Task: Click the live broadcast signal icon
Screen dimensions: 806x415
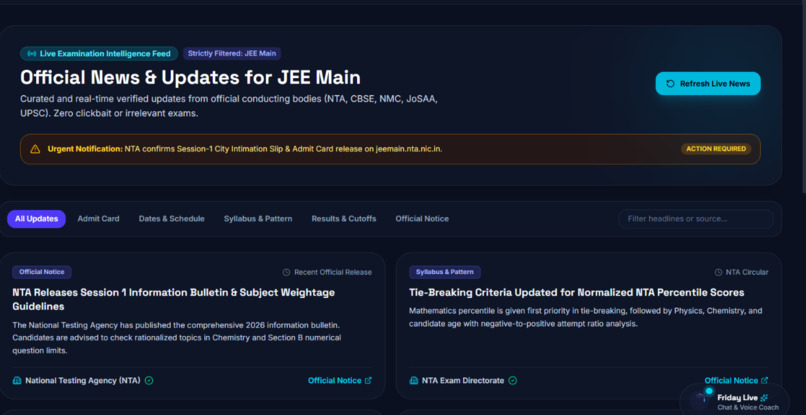Action: tap(32, 53)
